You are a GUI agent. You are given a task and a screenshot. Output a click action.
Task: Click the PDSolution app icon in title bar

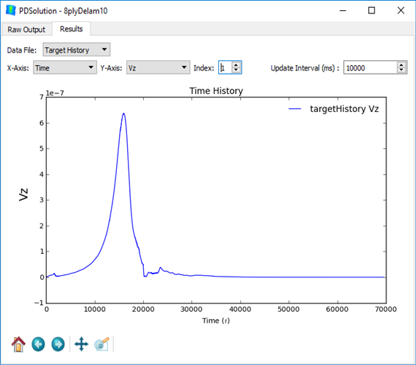[11, 10]
